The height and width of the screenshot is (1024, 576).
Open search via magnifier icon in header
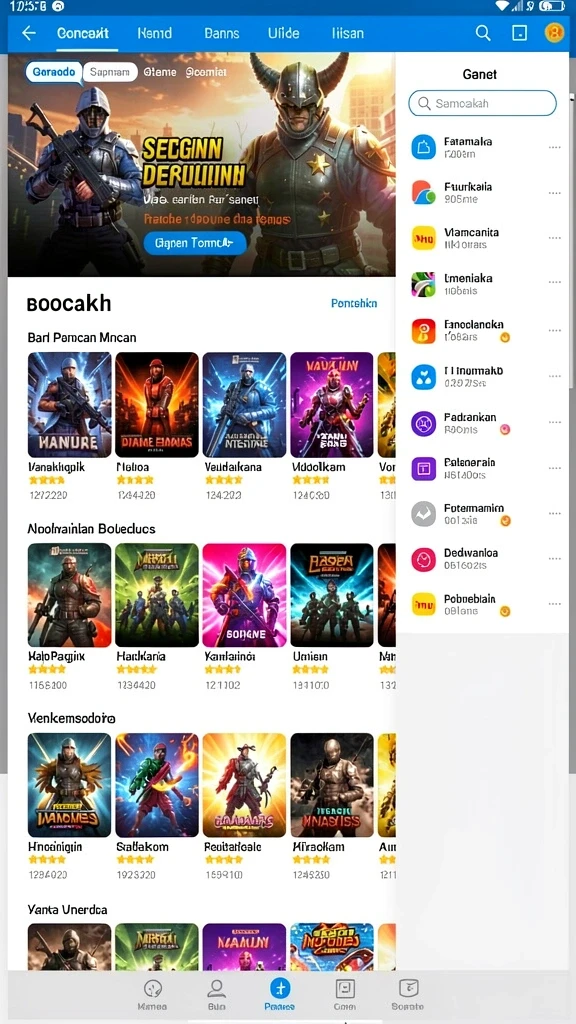483,33
